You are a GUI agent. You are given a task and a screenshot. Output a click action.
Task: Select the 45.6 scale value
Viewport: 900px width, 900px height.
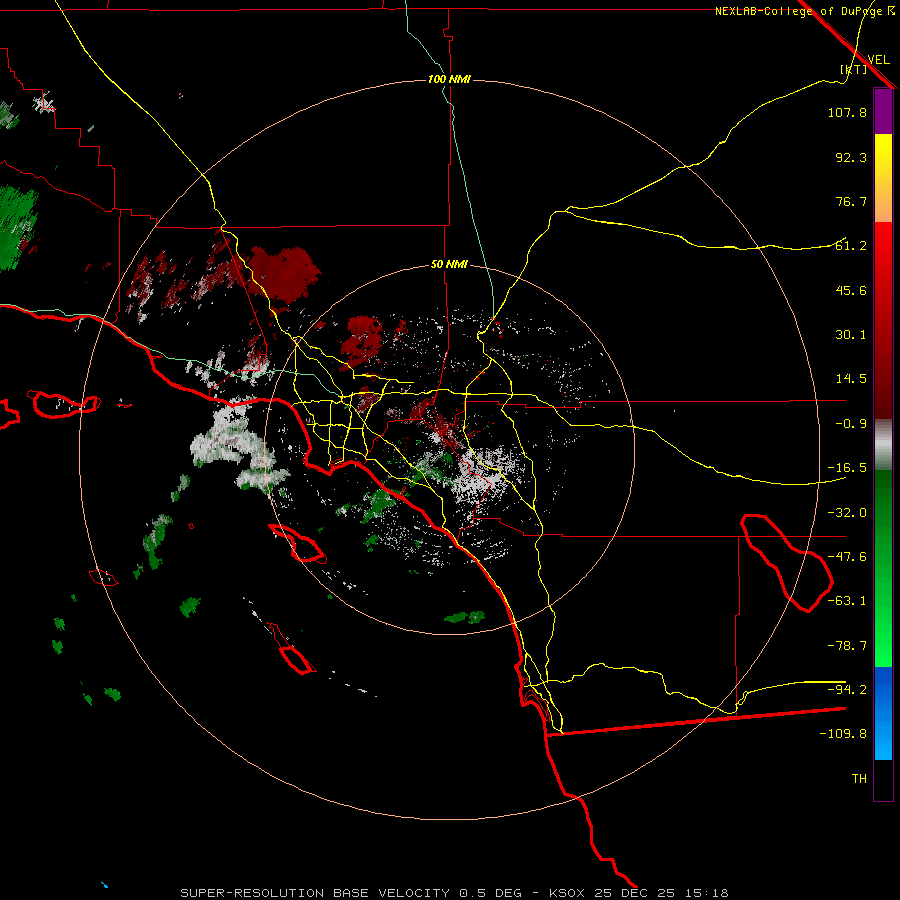point(851,290)
